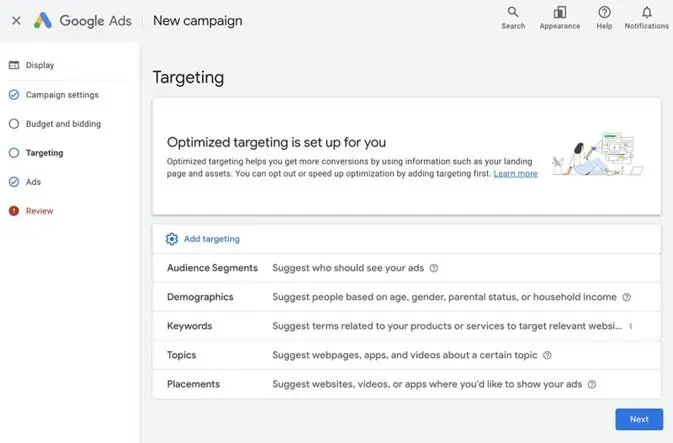Click help icon beside Audience Segments description

point(434,268)
